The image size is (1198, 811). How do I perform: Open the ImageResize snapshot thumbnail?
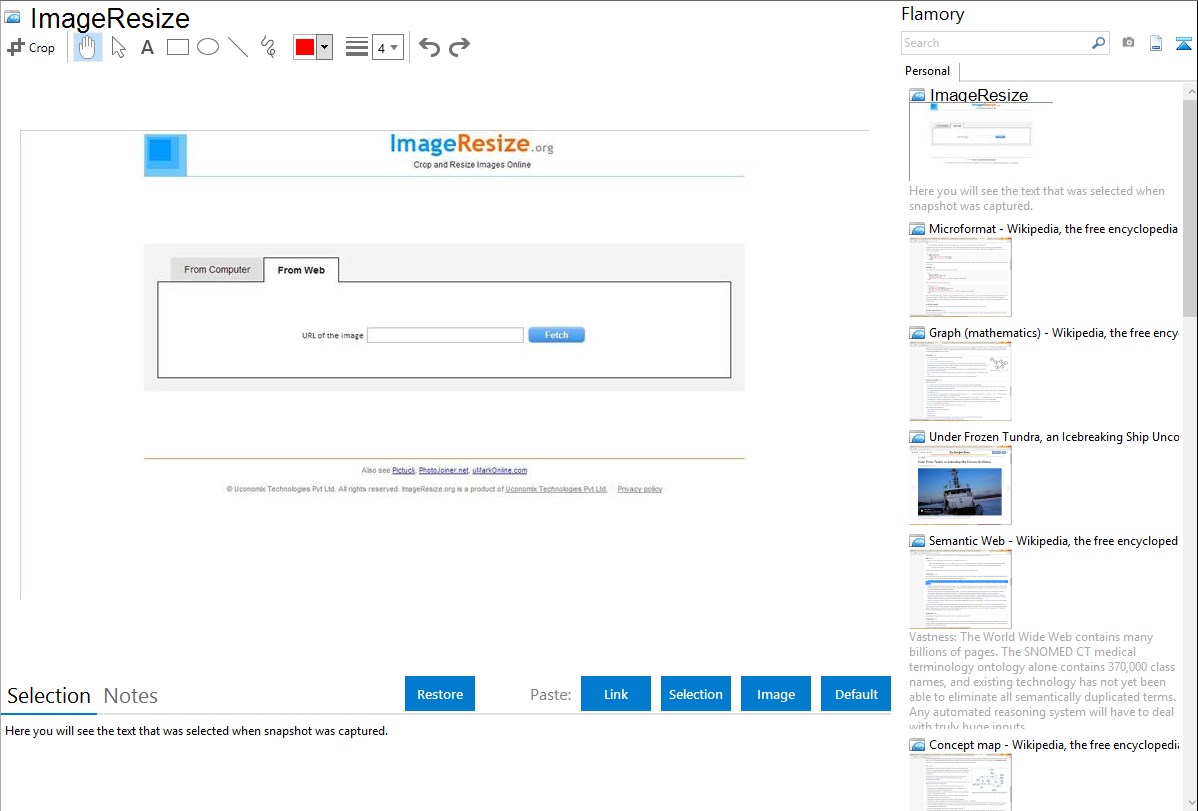click(982, 141)
